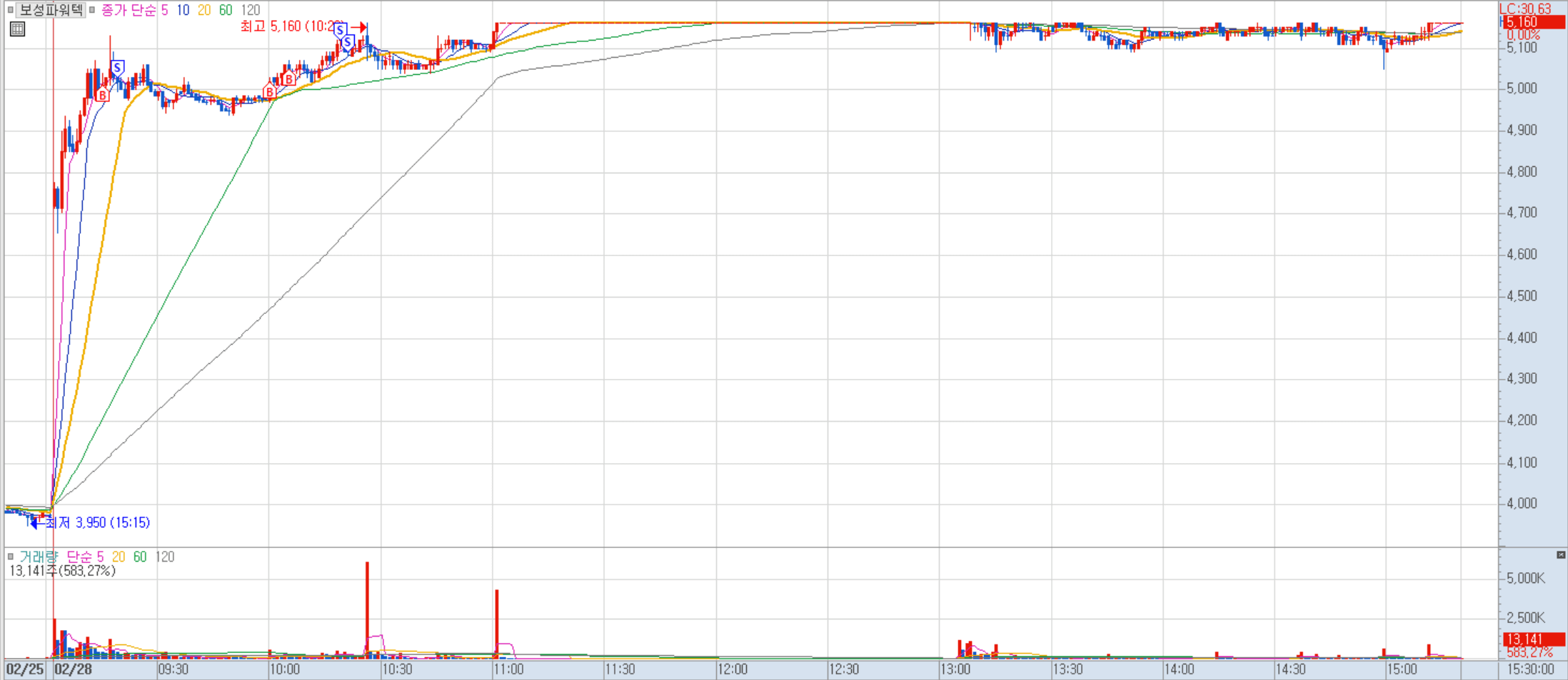
Task: Click the 13,141주(583.27%) volume readout
Action: tap(62, 571)
